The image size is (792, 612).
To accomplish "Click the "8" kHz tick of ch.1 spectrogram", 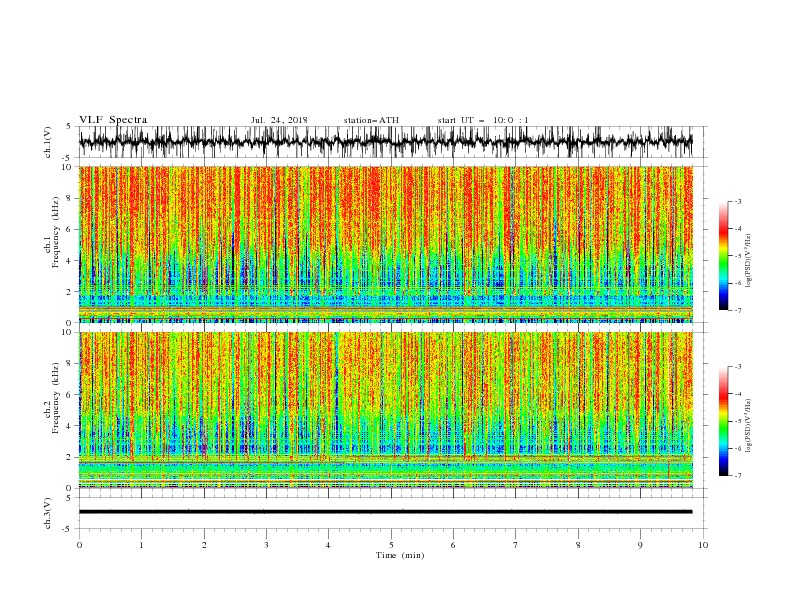I will click(x=70, y=198).
